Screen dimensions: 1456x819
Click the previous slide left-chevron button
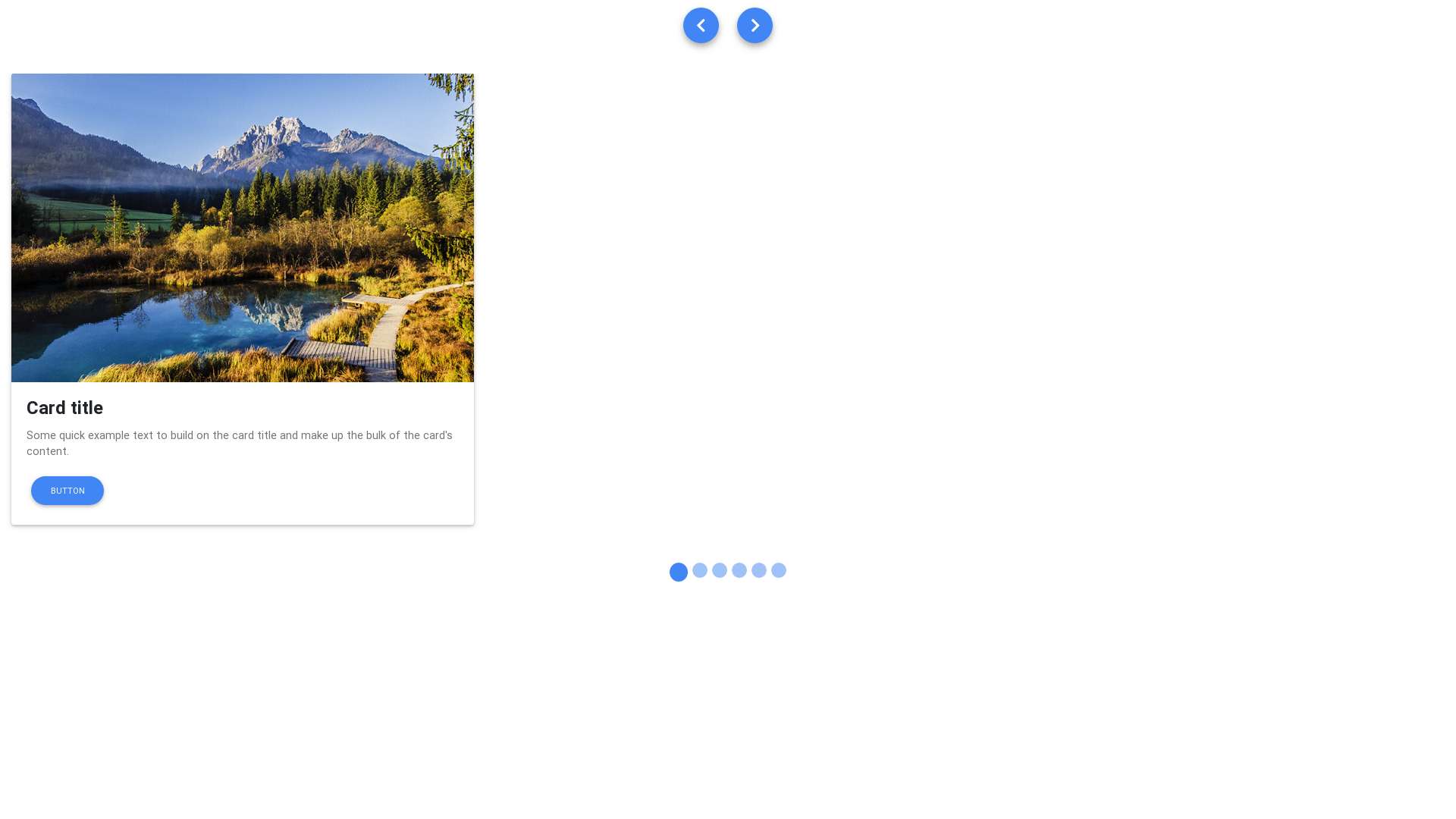pyautogui.click(x=701, y=26)
